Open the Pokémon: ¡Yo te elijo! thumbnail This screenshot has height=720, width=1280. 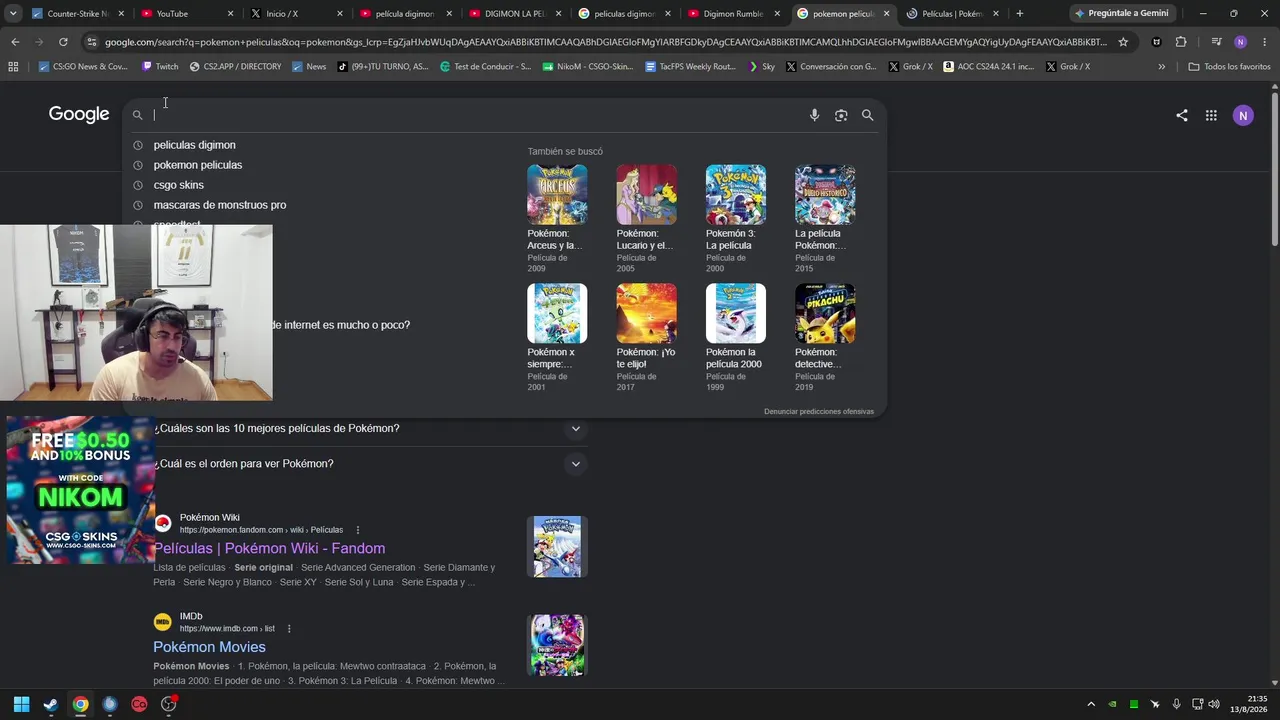point(646,313)
